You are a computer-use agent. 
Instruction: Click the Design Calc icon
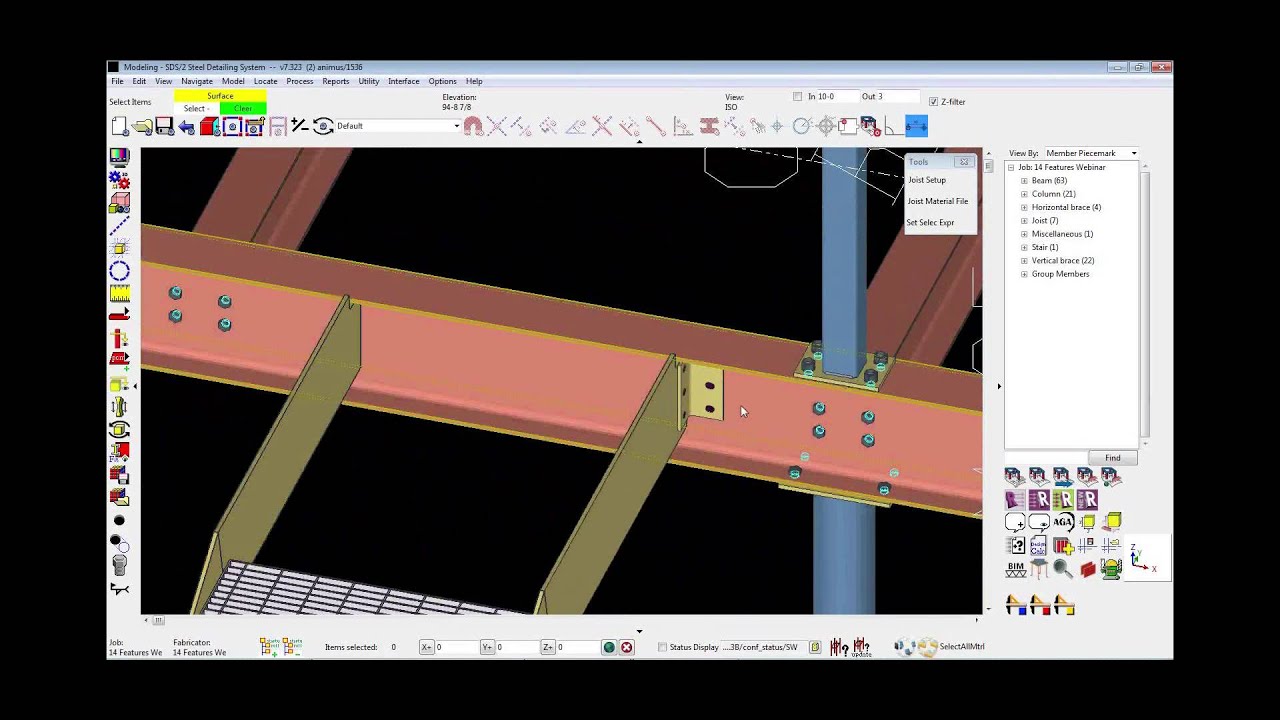pos(1039,546)
